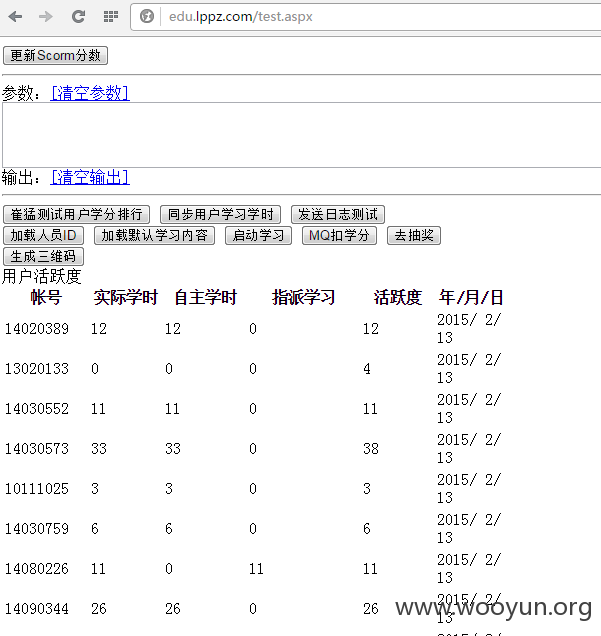Select 实际学时 value 26 in row 14090344
Image resolution: width=601 pixels, height=636 pixels.
(x=99, y=609)
